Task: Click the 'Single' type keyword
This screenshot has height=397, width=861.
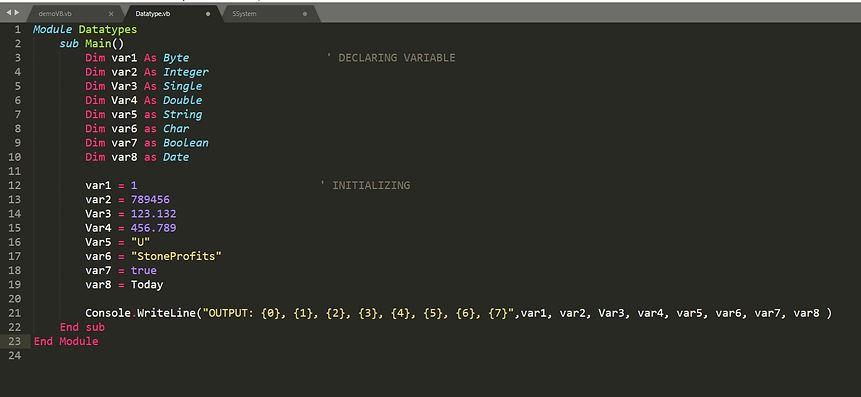Action: 182,86
